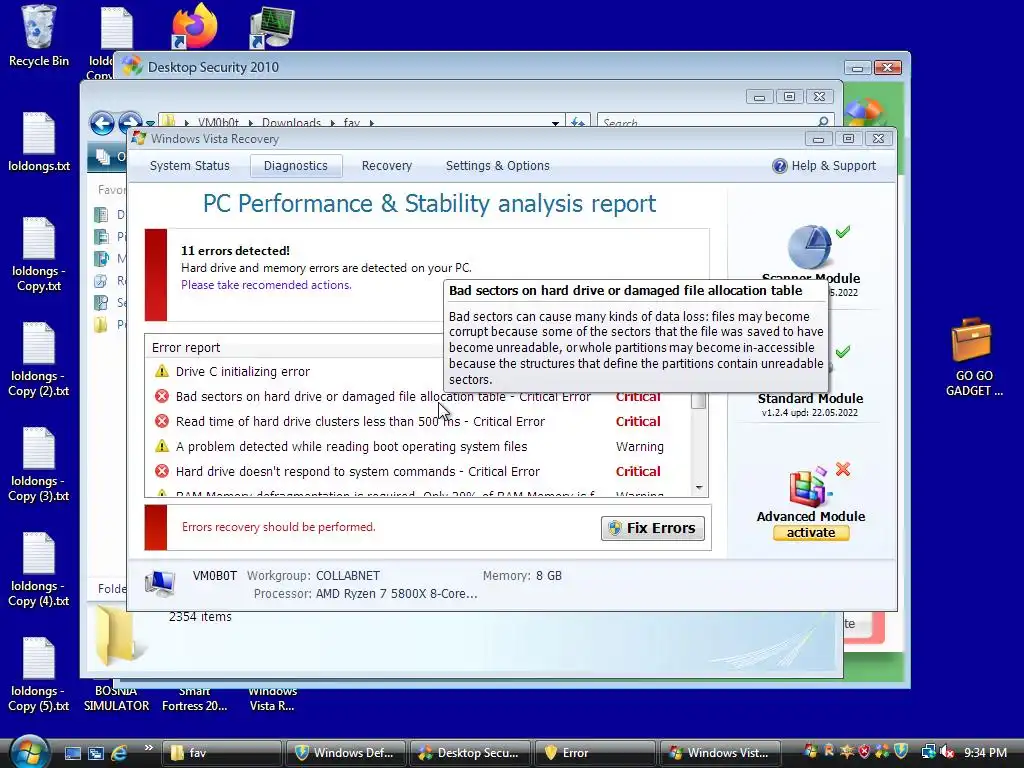
Task: Click the Explorer back arrow button
Action: coord(102,123)
